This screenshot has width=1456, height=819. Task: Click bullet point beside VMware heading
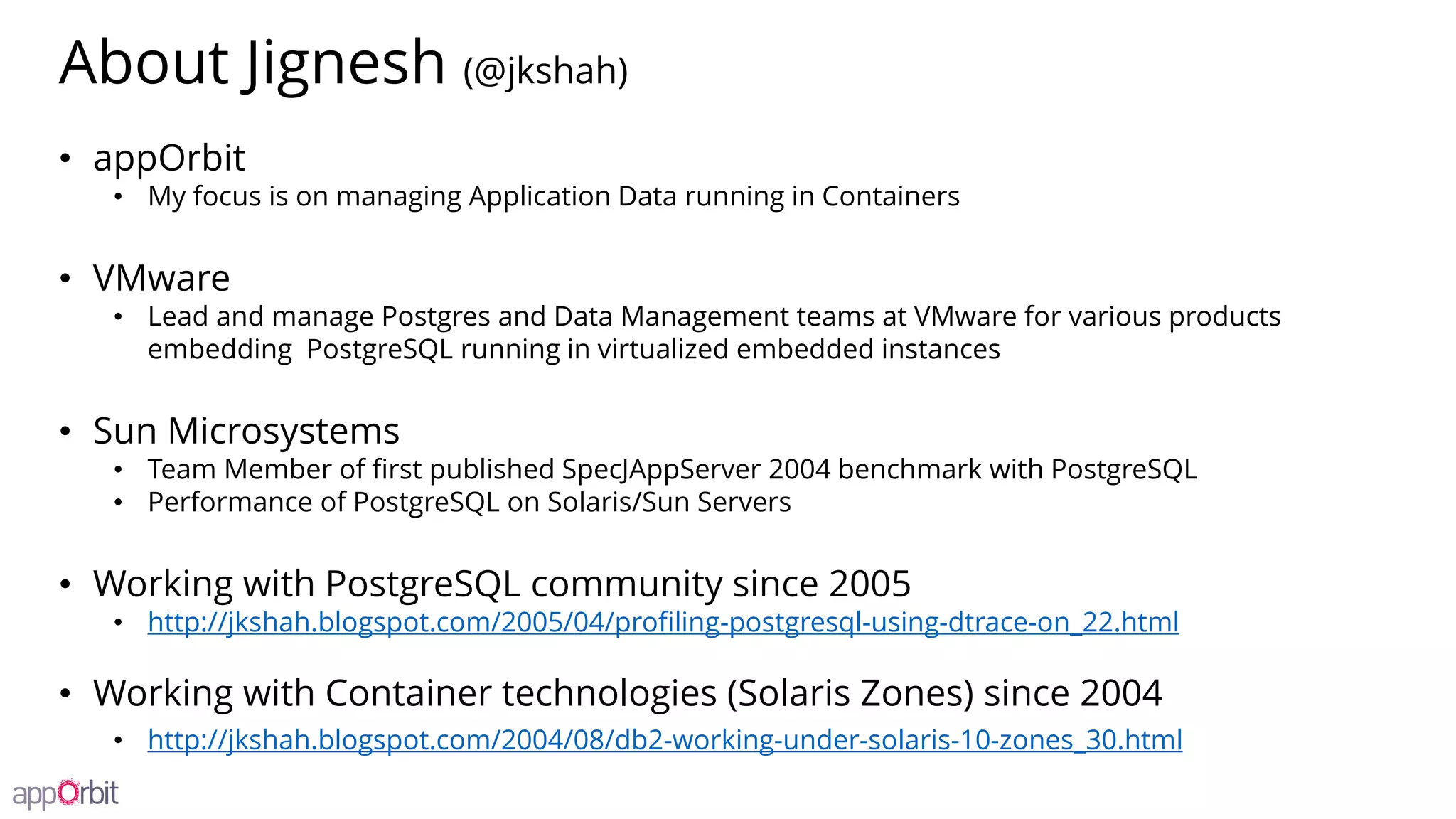click(65, 279)
